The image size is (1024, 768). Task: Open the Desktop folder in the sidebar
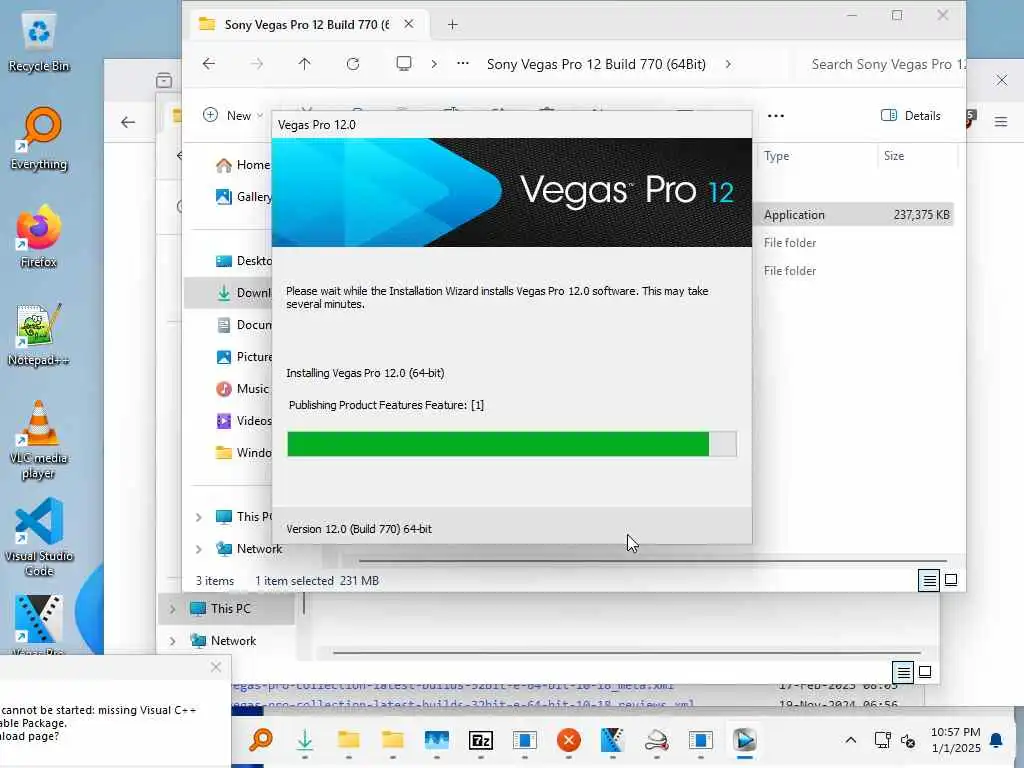243,261
